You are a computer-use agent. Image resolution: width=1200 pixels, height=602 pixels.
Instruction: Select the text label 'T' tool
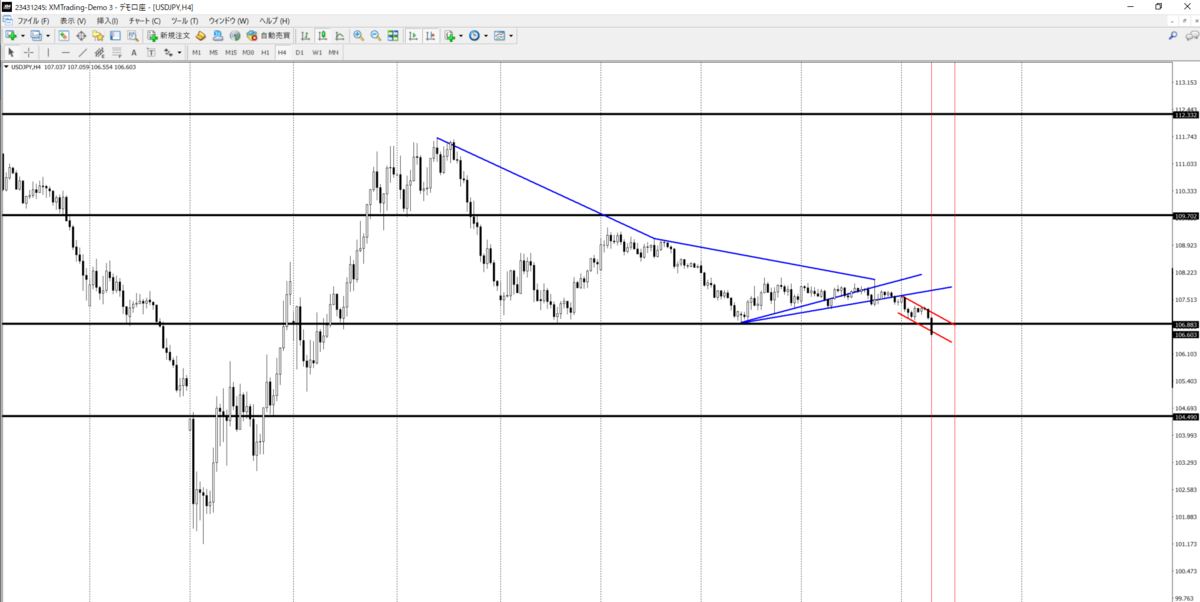(x=151, y=52)
